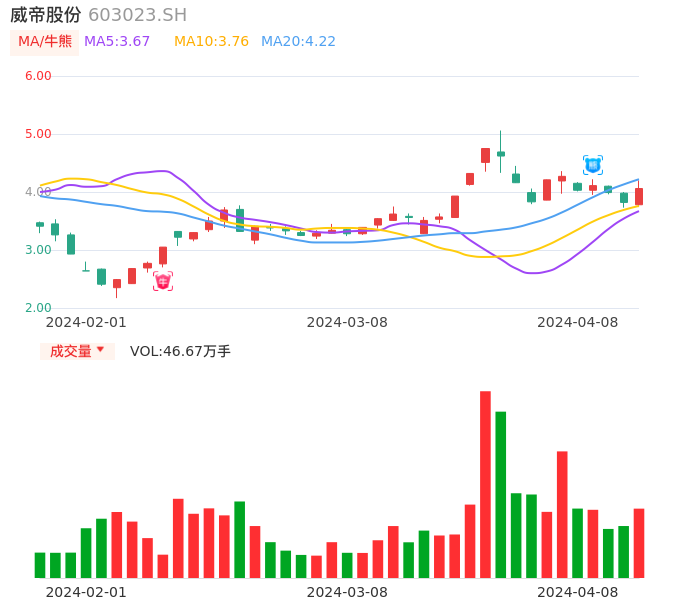This screenshot has width=686, height=606.
Task: Click the tallest green volume bar
Action: click(x=500, y=494)
